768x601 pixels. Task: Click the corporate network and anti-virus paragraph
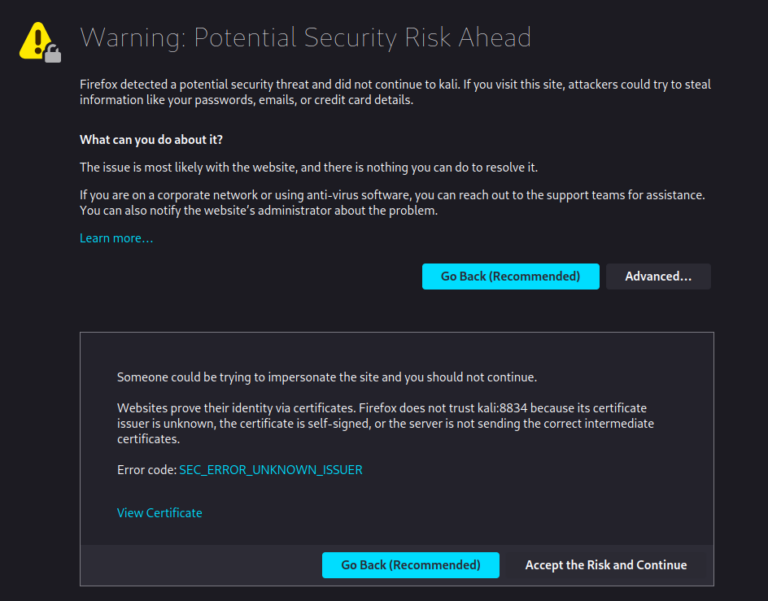[392, 194]
